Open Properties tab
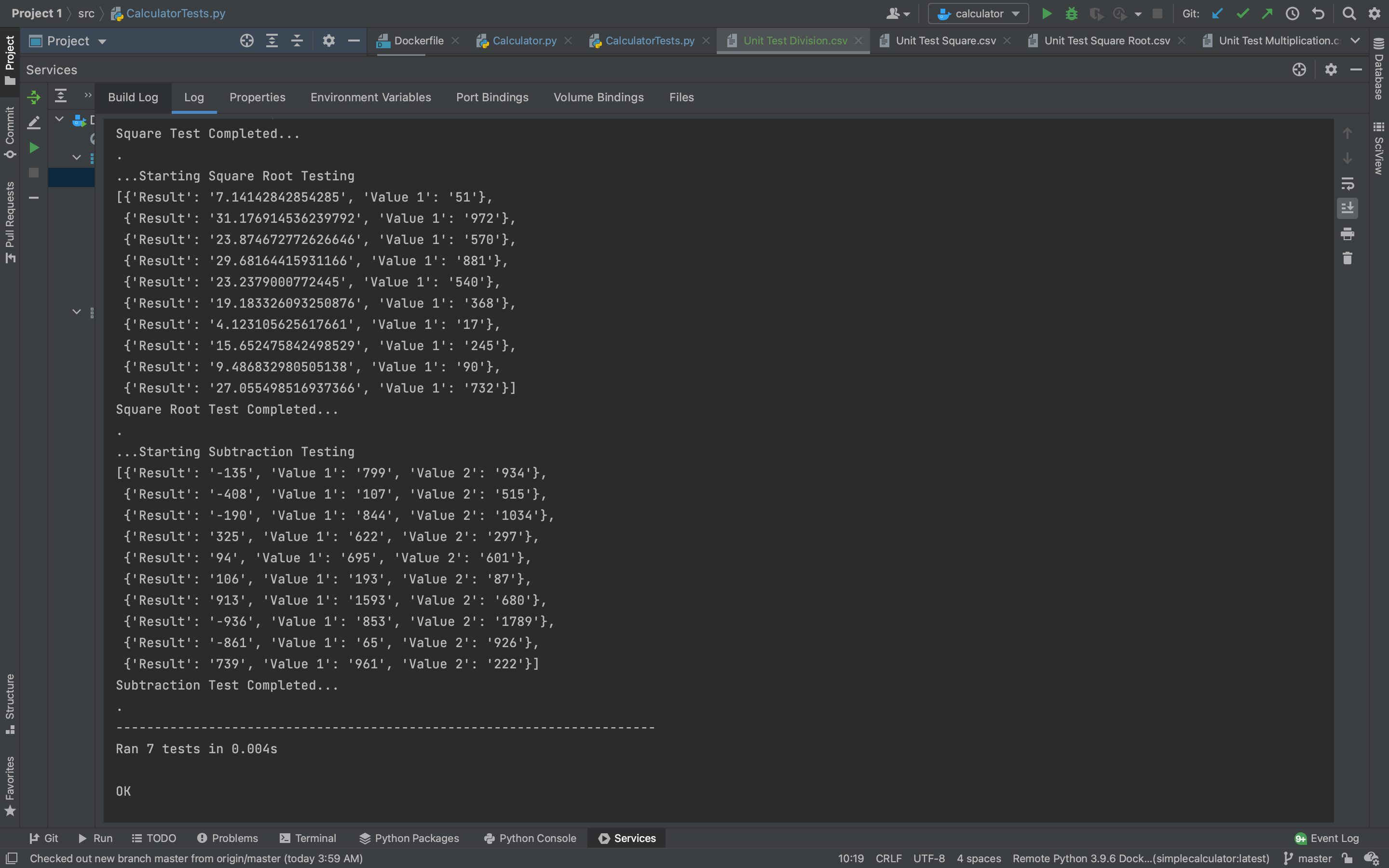Viewport: 1389px width, 868px height. point(257,97)
